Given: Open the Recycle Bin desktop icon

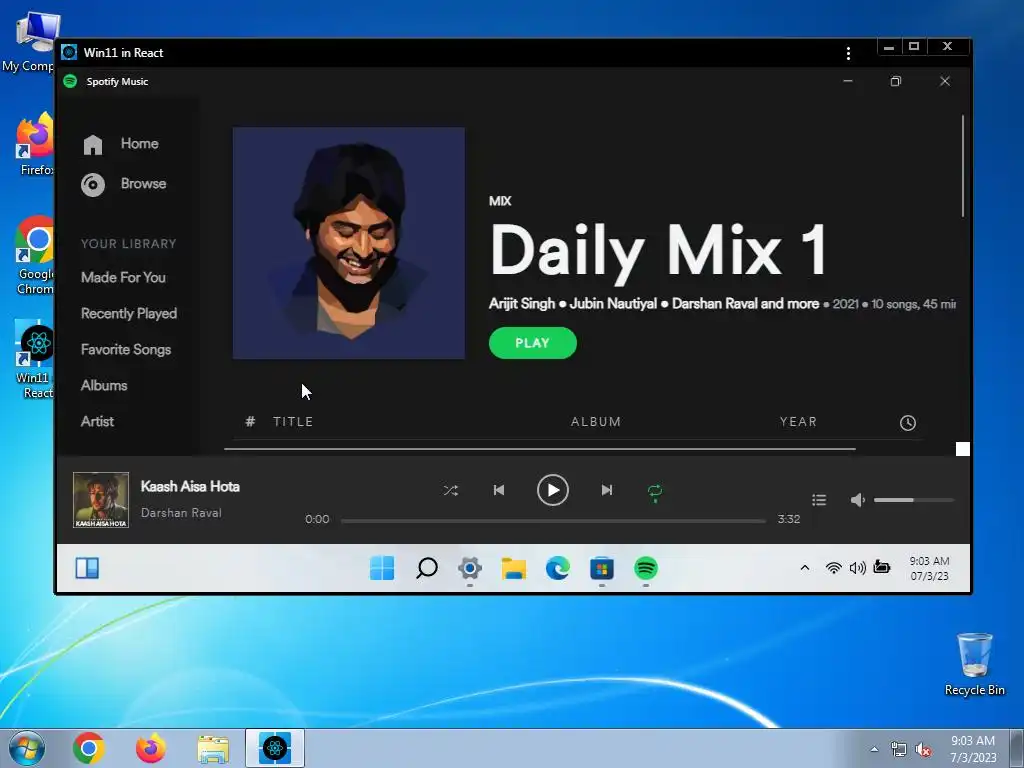Looking at the screenshot, I should 974,664.
